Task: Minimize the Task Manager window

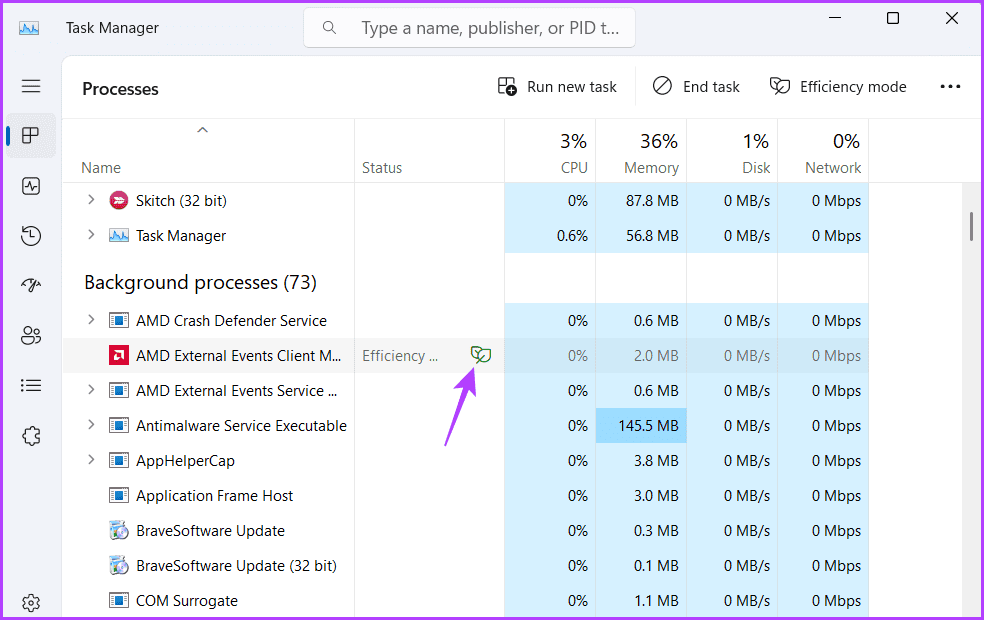Action: (835, 18)
